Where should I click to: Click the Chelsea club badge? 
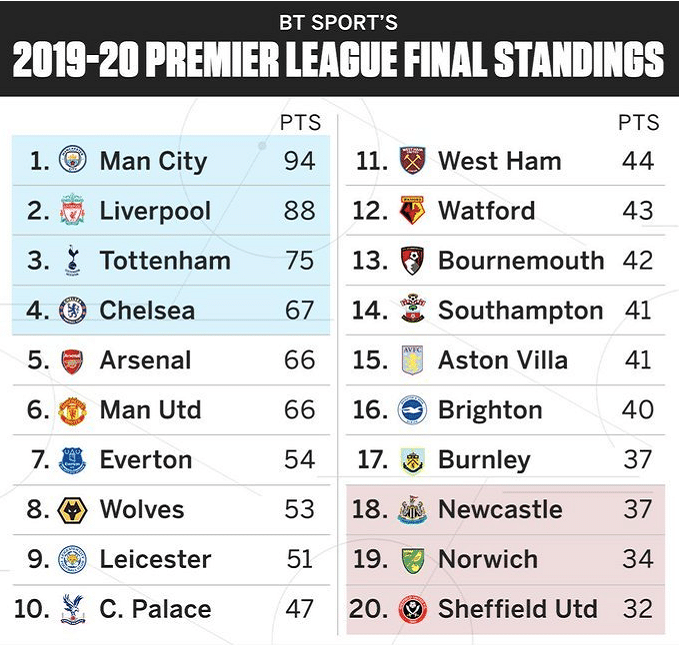pyautogui.click(x=72, y=311)
